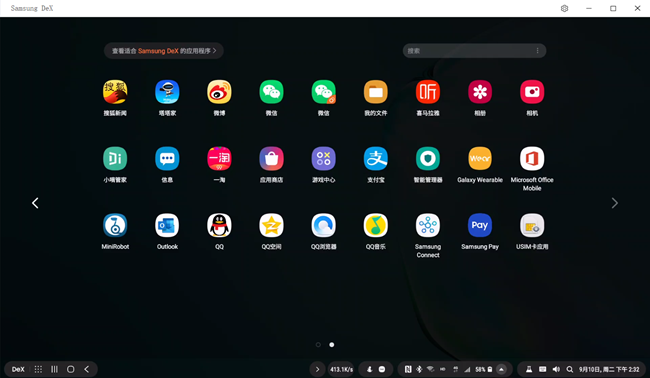
Task: Open the 小嘀管家 app
Action: coord(115,159)
